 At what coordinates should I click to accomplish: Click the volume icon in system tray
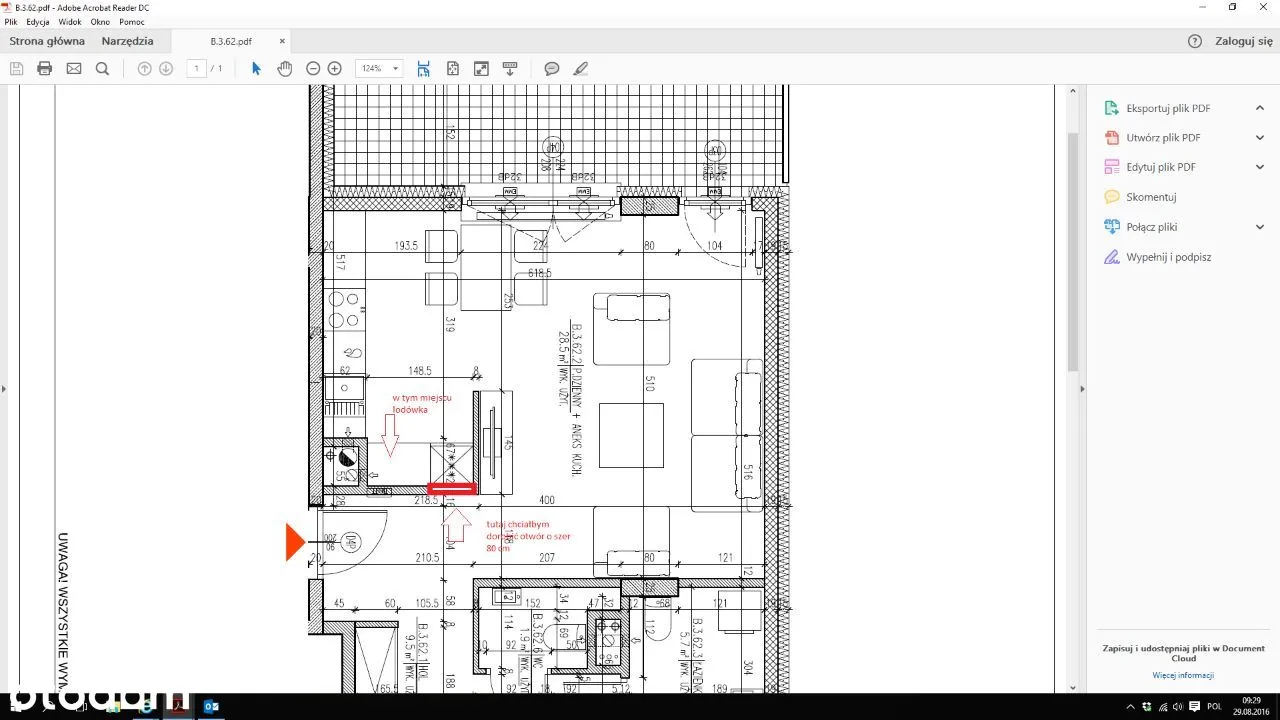click(1176, 706)
